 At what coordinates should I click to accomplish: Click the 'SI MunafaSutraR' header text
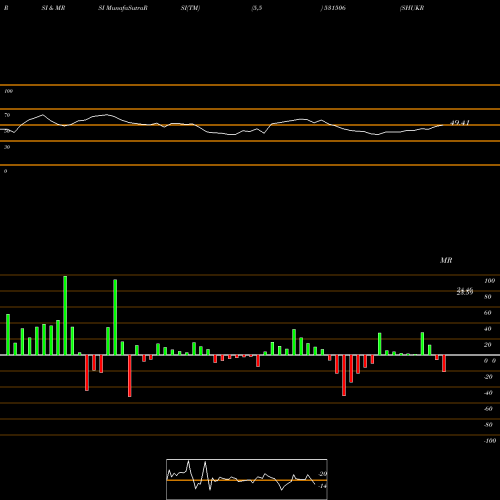click(123, 8)
